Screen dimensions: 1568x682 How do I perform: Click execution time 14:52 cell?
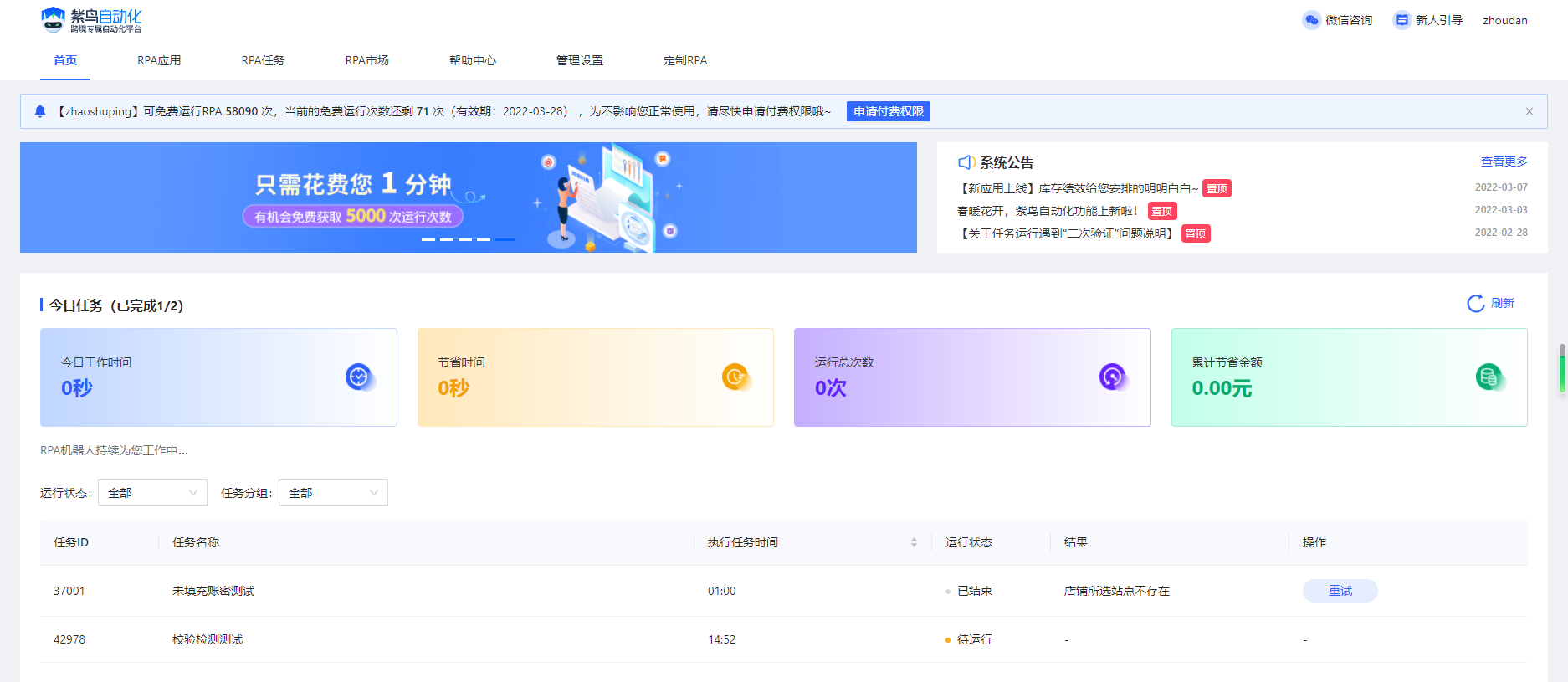pyautogui.click(x=722, y=639)
